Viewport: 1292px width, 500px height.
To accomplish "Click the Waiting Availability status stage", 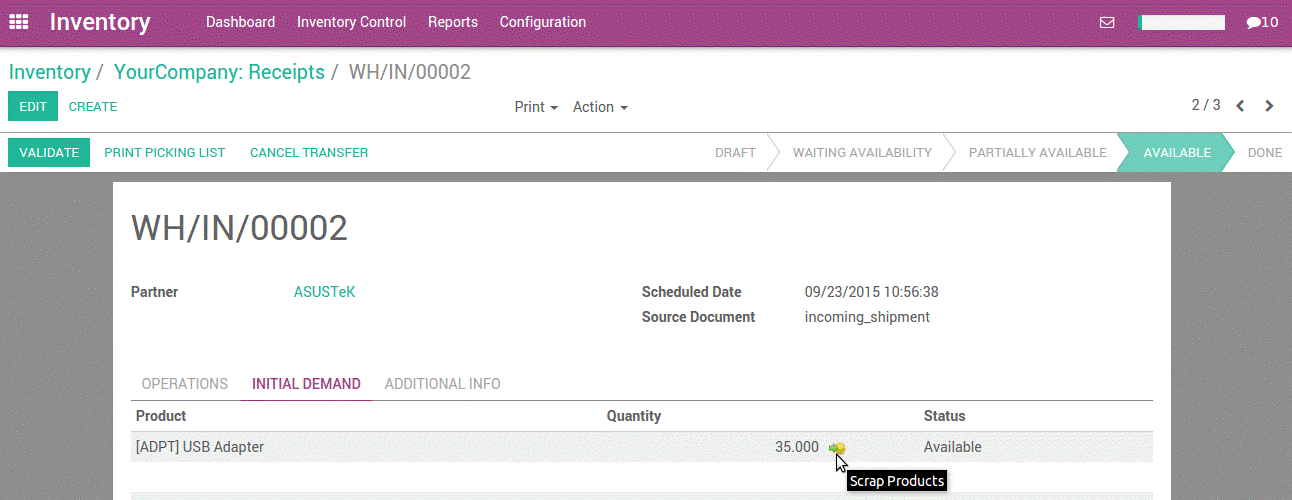I will point(862,153).
